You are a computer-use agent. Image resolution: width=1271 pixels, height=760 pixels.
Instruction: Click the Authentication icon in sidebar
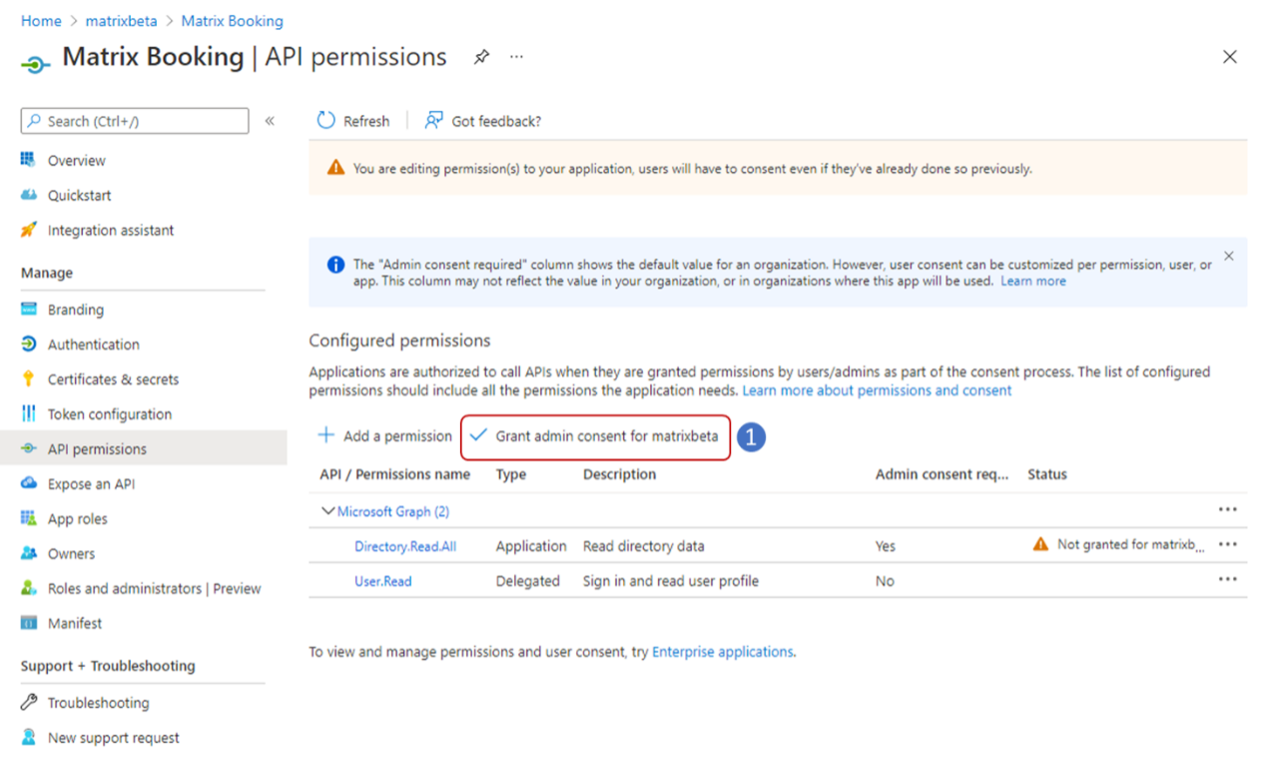(28, 344)
